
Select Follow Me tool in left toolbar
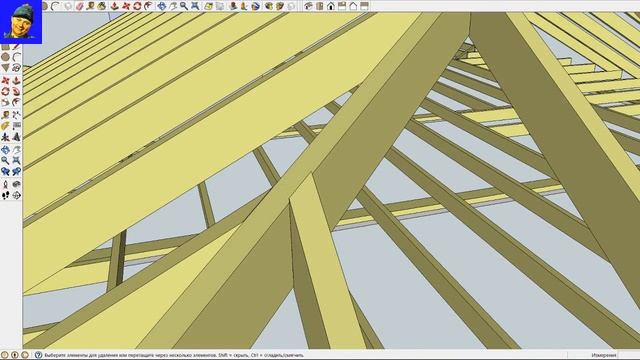[16, 91]
